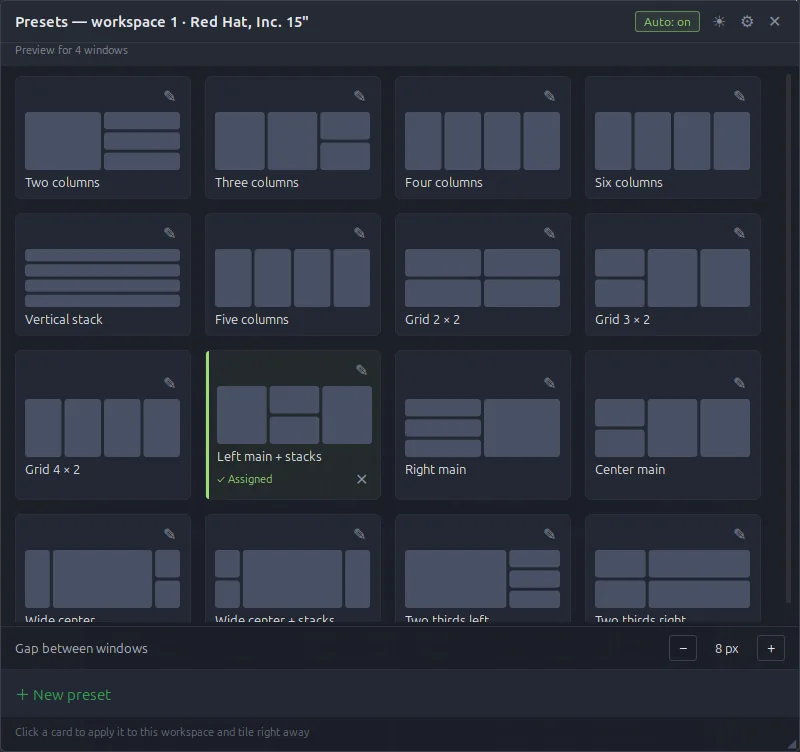The height and width of the screenshot is (752, 800).
Task: Click the bottom-right window resize grip
Action: tap(793, 745)
